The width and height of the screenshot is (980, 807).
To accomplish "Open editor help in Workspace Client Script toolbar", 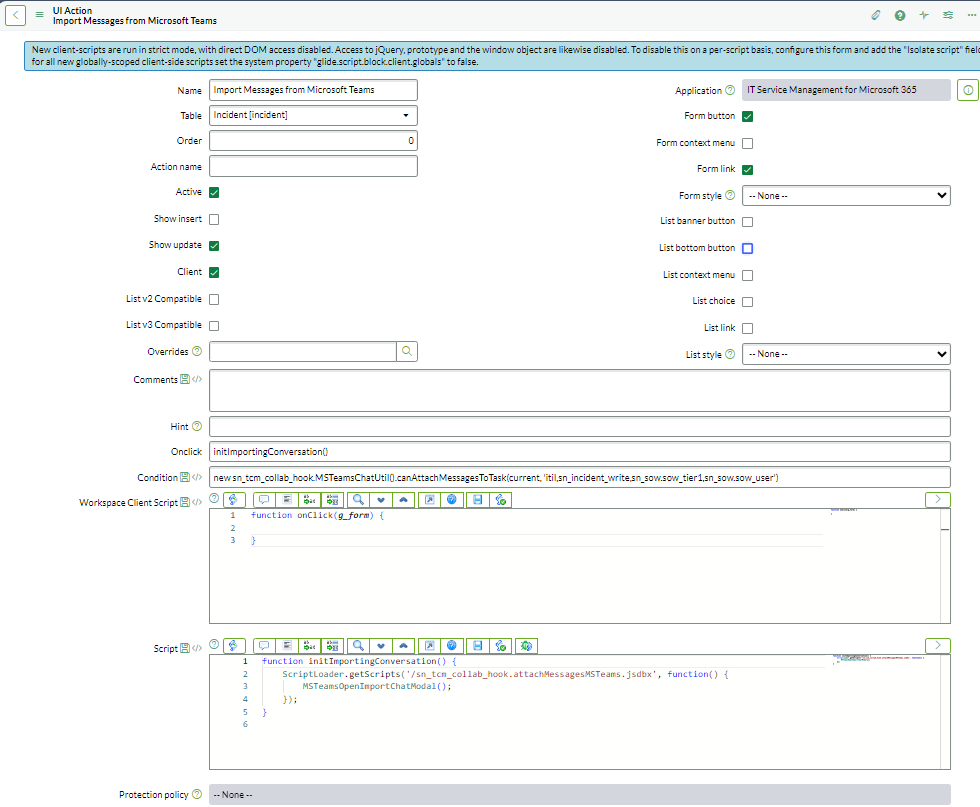I will [x=452, y=499].
